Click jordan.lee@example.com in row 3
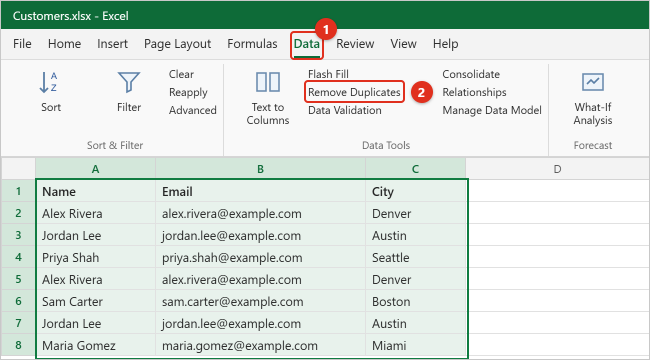 coord(260,235)
